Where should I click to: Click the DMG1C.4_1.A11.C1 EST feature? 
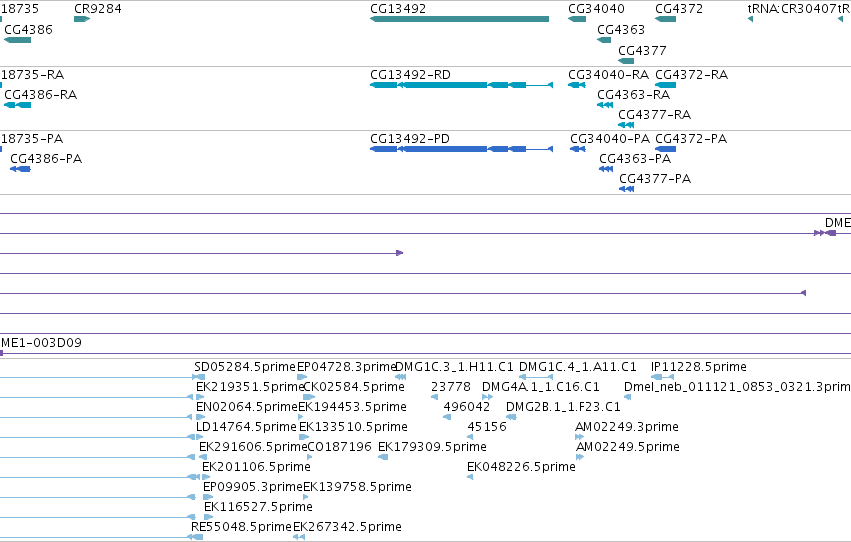tap(536, 377)
